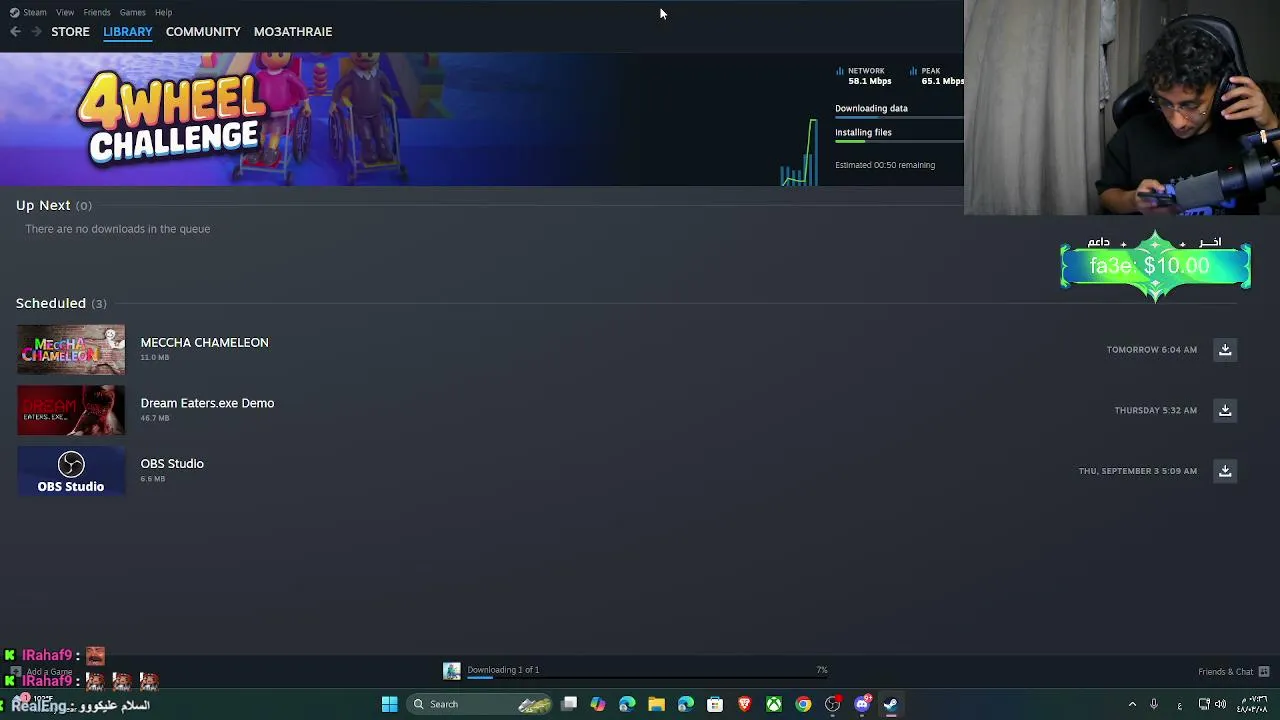
Task: Open the Friends menu
Action: (x=97, y=12)
